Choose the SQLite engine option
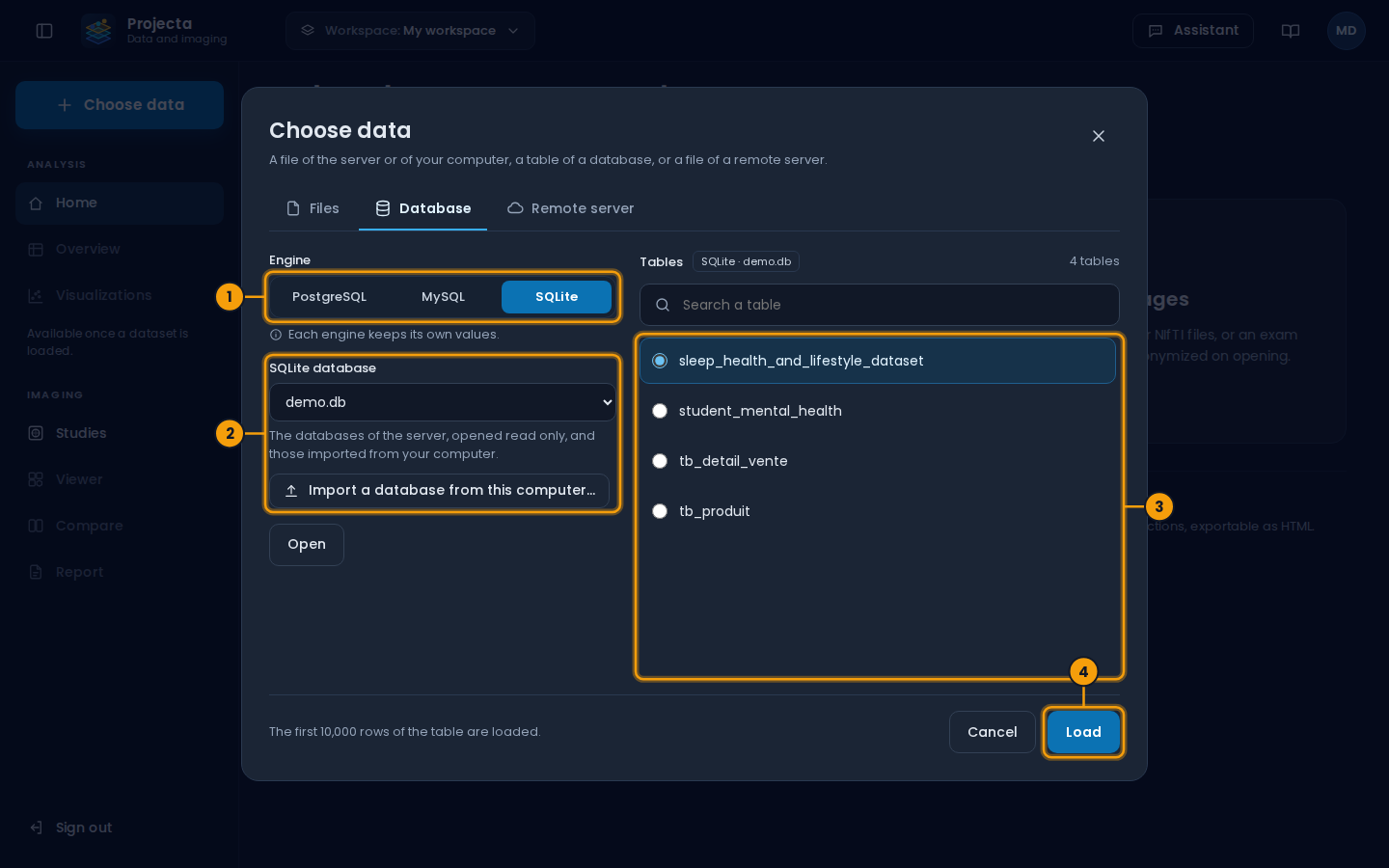Viewport: 1389px width, 868px height. tap(557, 297)
